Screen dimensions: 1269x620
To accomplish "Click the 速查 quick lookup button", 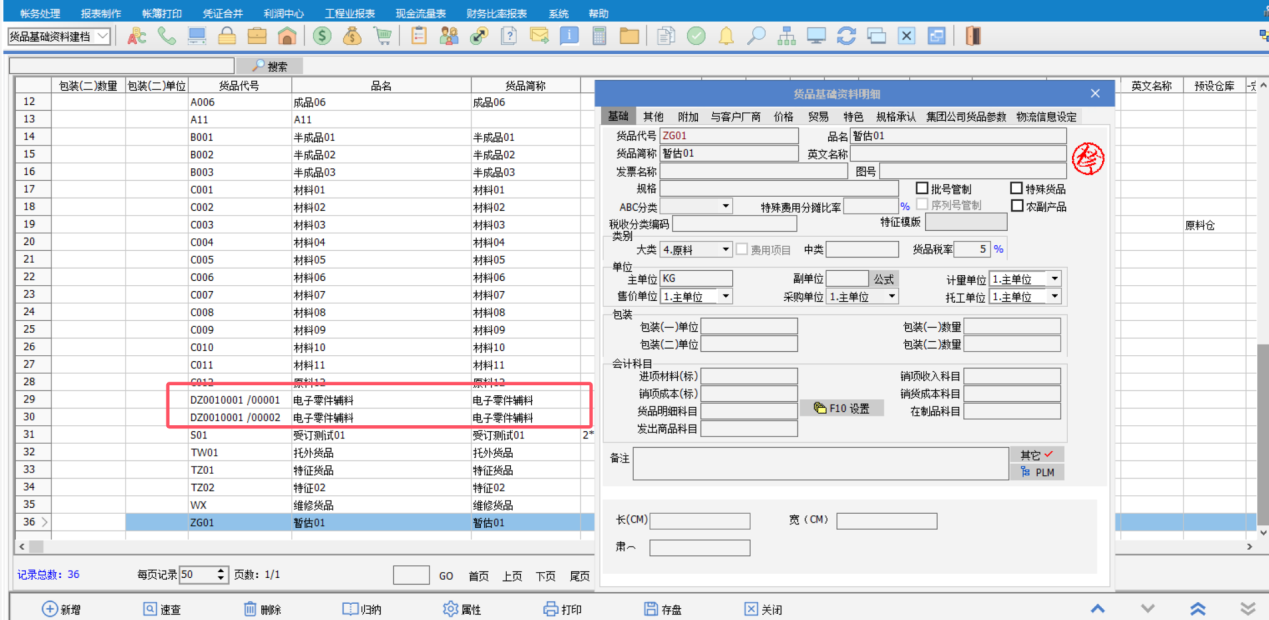I will 162,610.
